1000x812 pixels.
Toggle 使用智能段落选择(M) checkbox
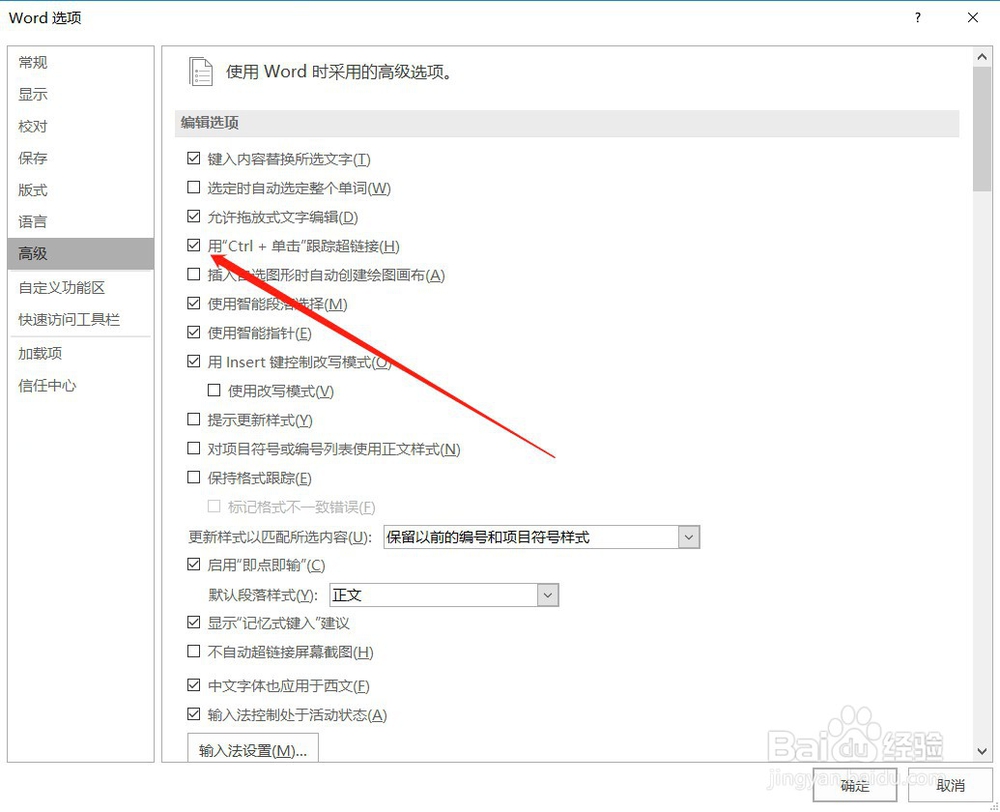(194, 304)
